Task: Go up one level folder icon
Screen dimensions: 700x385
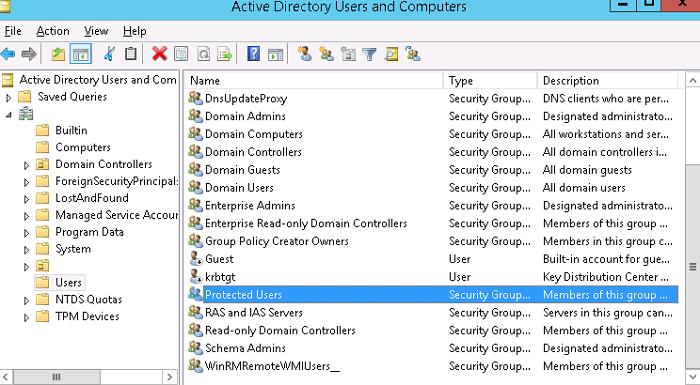Action: click(58, 54)
